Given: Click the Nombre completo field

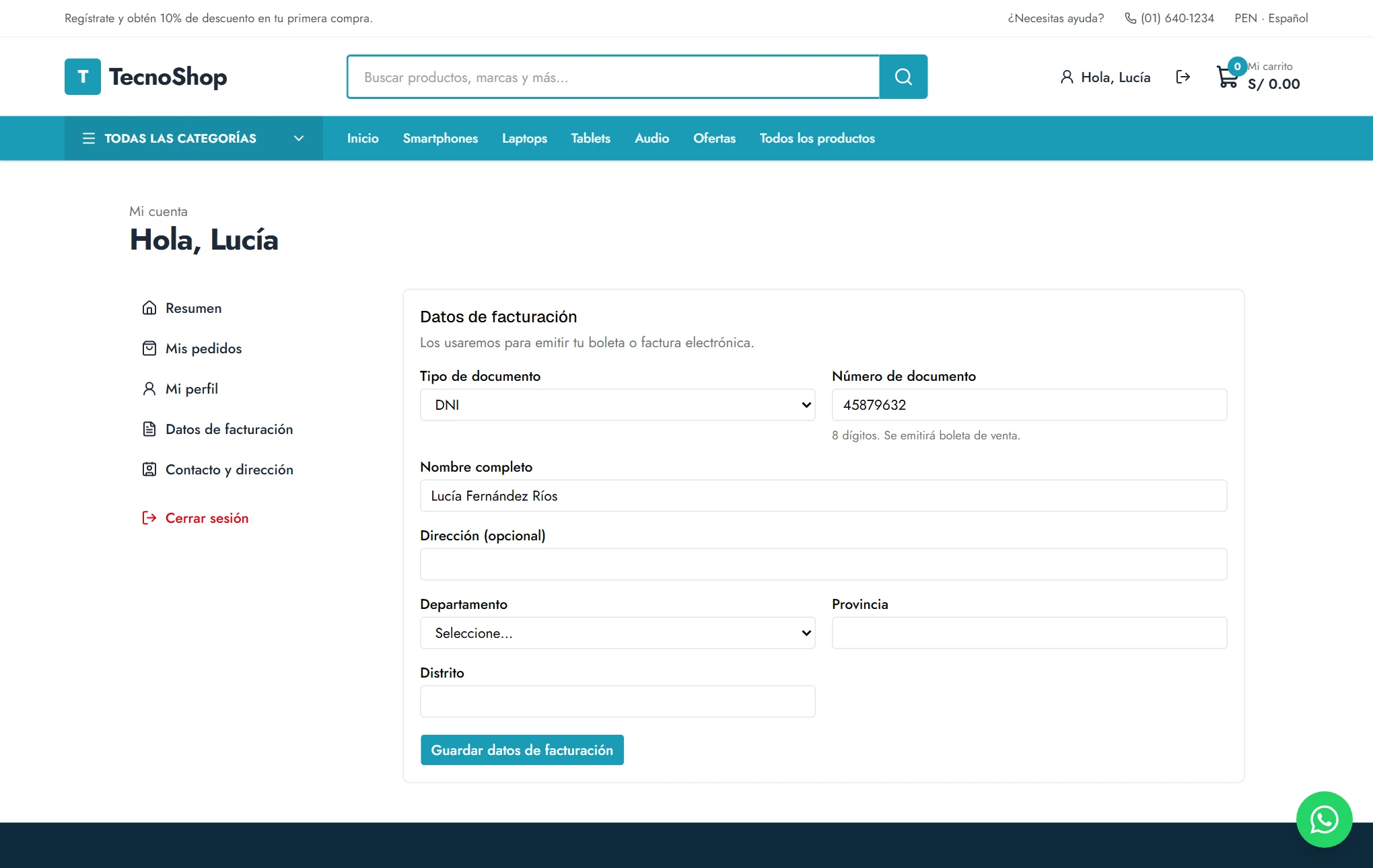Looking at the screenshot, I should click(x=823, y=495).
